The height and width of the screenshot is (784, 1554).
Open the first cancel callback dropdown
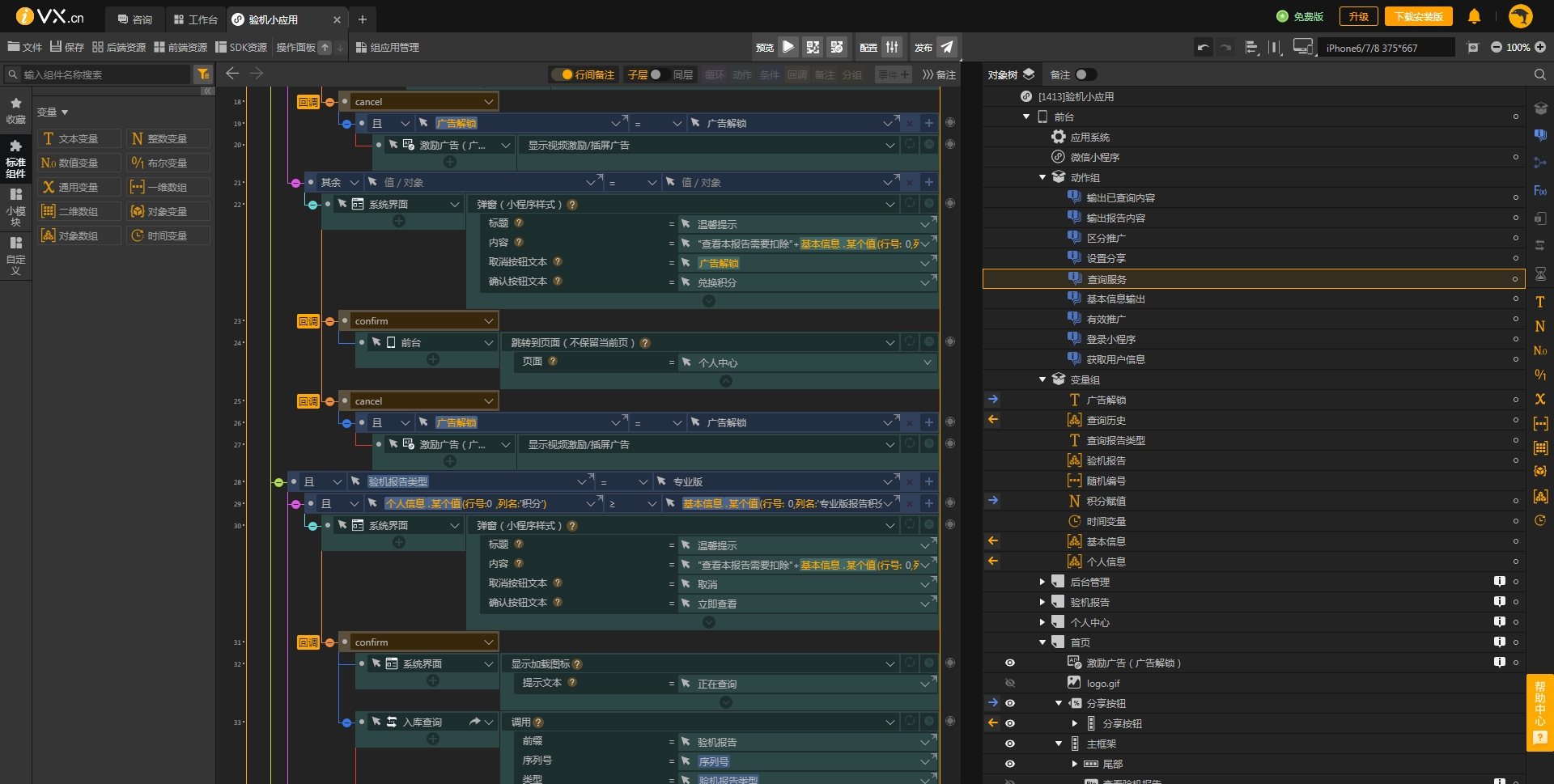[489, 102]
